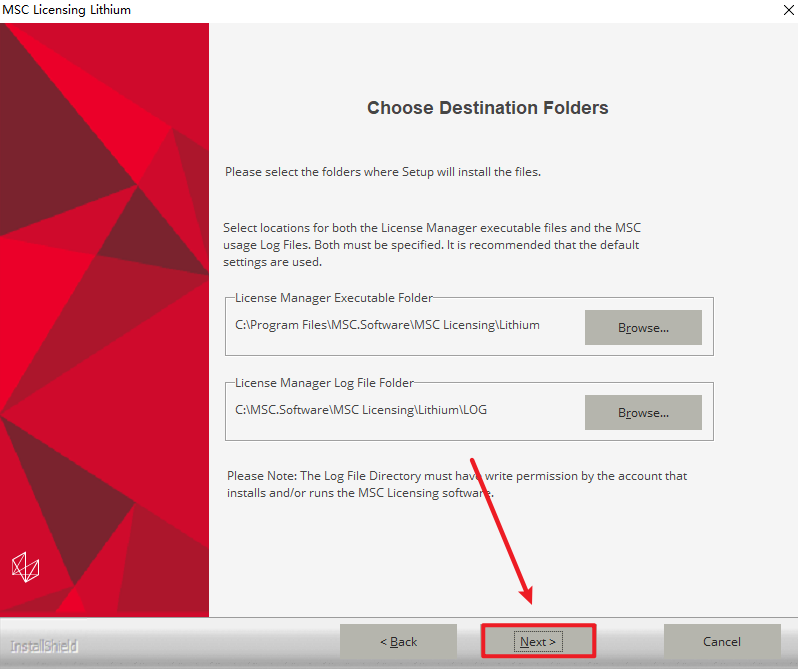798x669 pixels.
Task: Click the red arrow annotation pointing at Next
Action: (x=502, y=531)
